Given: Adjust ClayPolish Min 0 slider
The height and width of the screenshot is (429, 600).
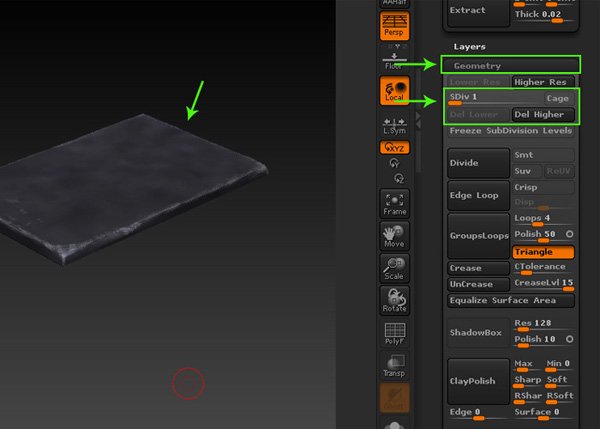Looking at the screenshot, I should tap(559, 365).
